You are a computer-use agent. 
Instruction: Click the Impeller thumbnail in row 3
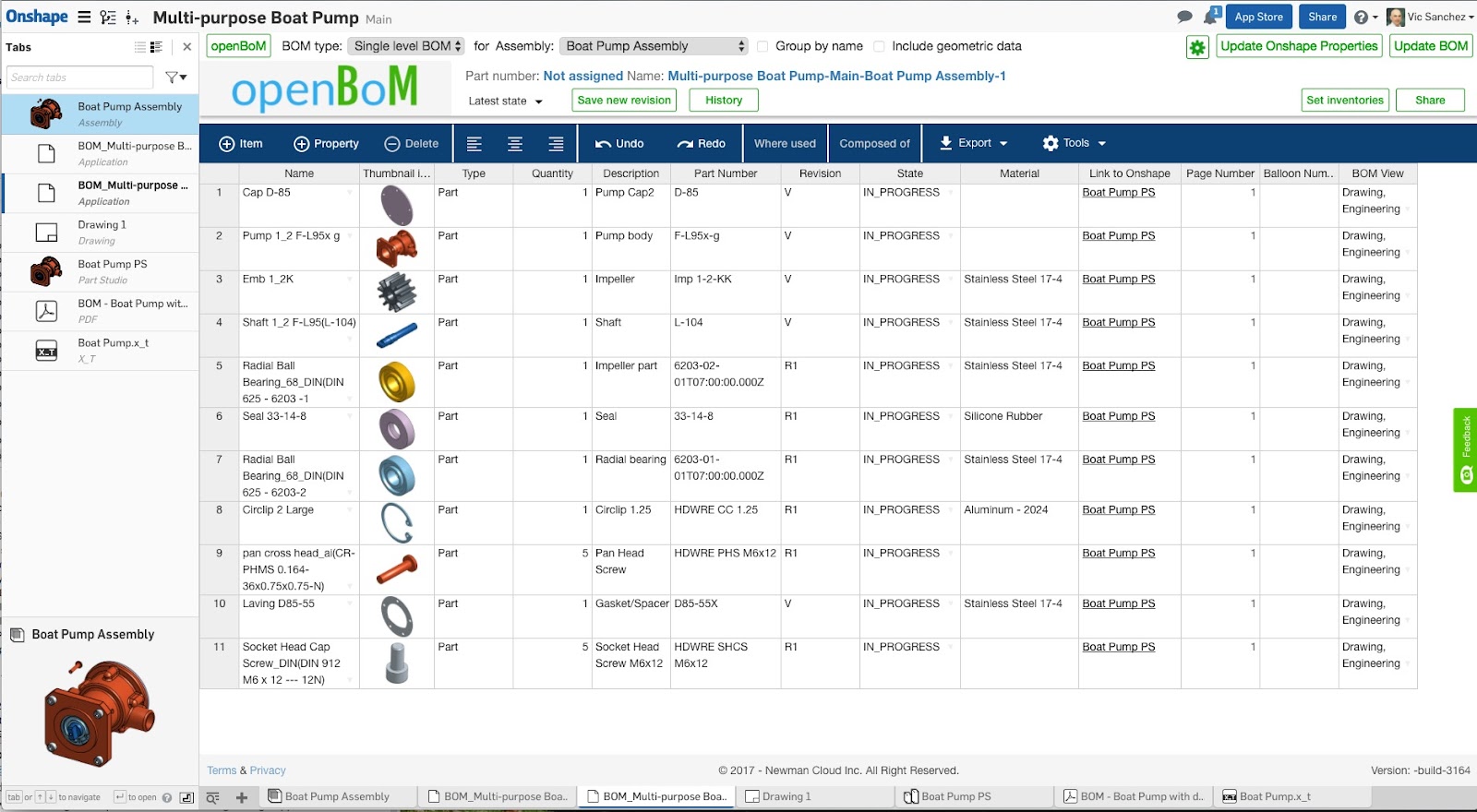coord(396,292)
